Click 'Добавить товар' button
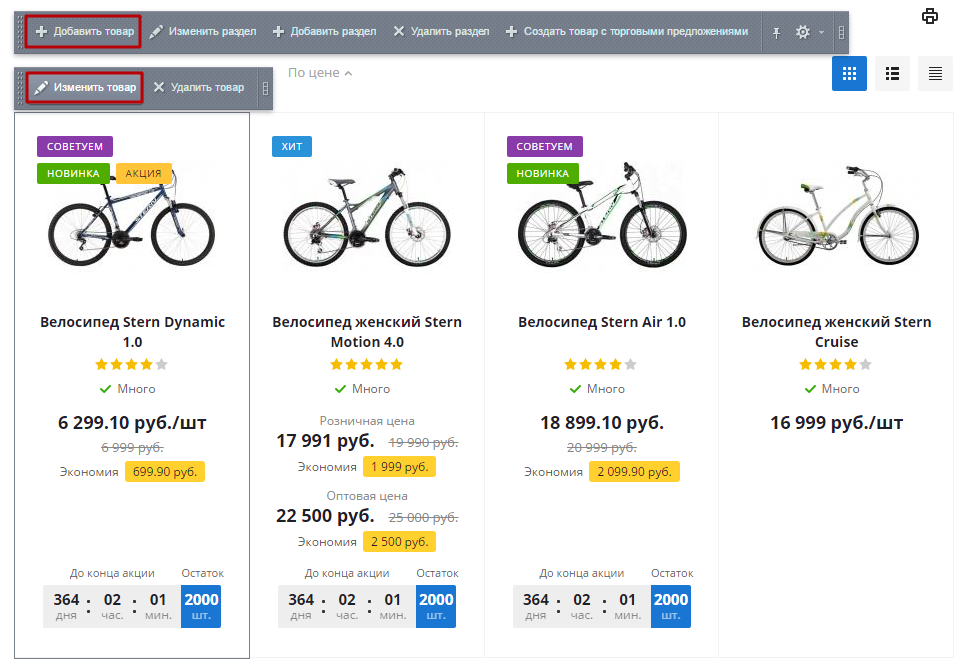The width and height of the screenshot is (972, 669). [84, 32]
